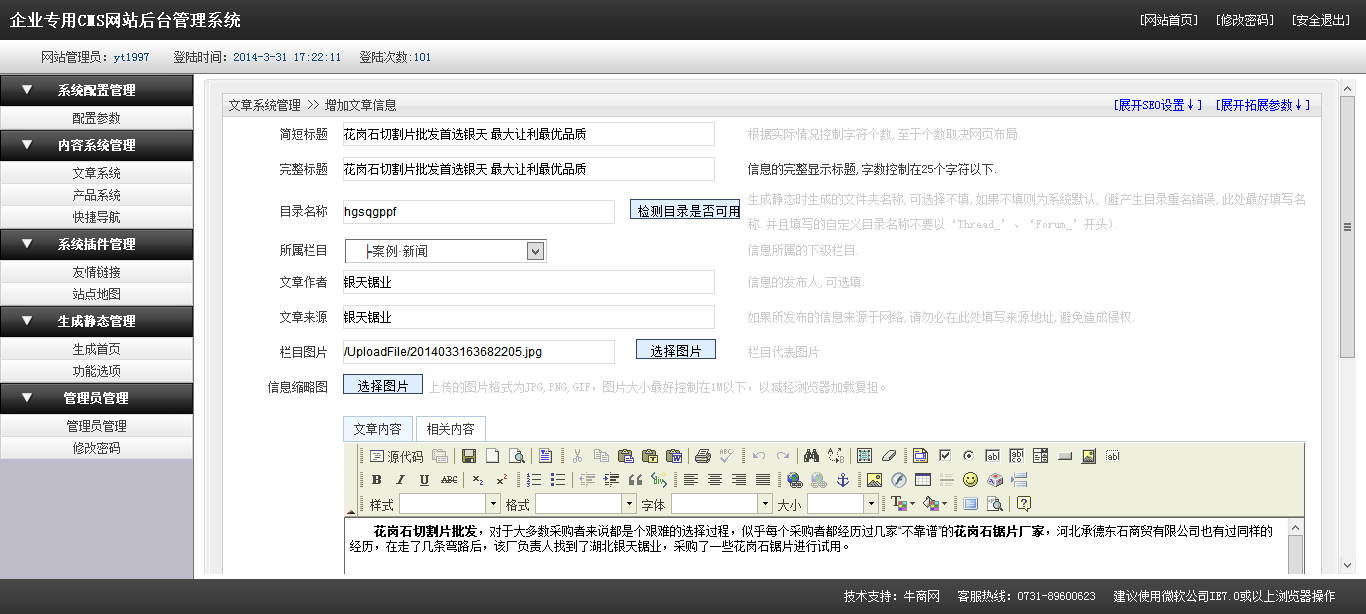
Task: Click the Italic formatting icon
Action: tap(400, 480)
